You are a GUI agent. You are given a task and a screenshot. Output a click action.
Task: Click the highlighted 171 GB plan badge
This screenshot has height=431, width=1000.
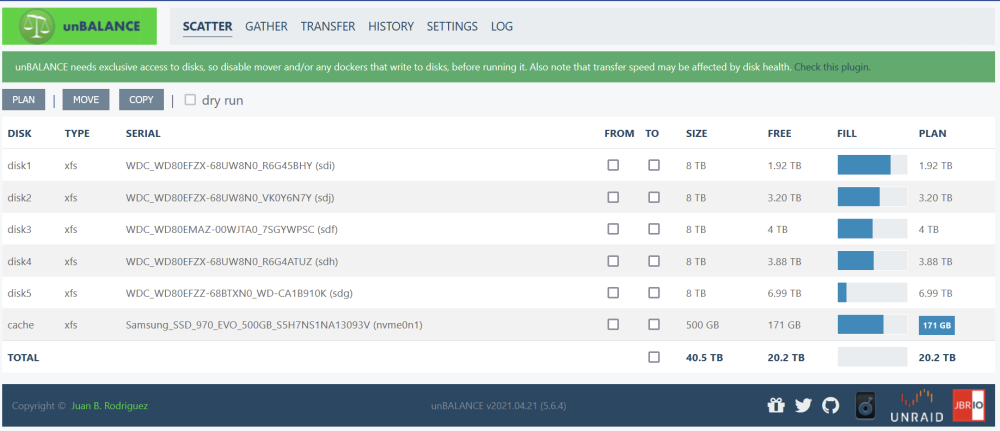(937, 325)
